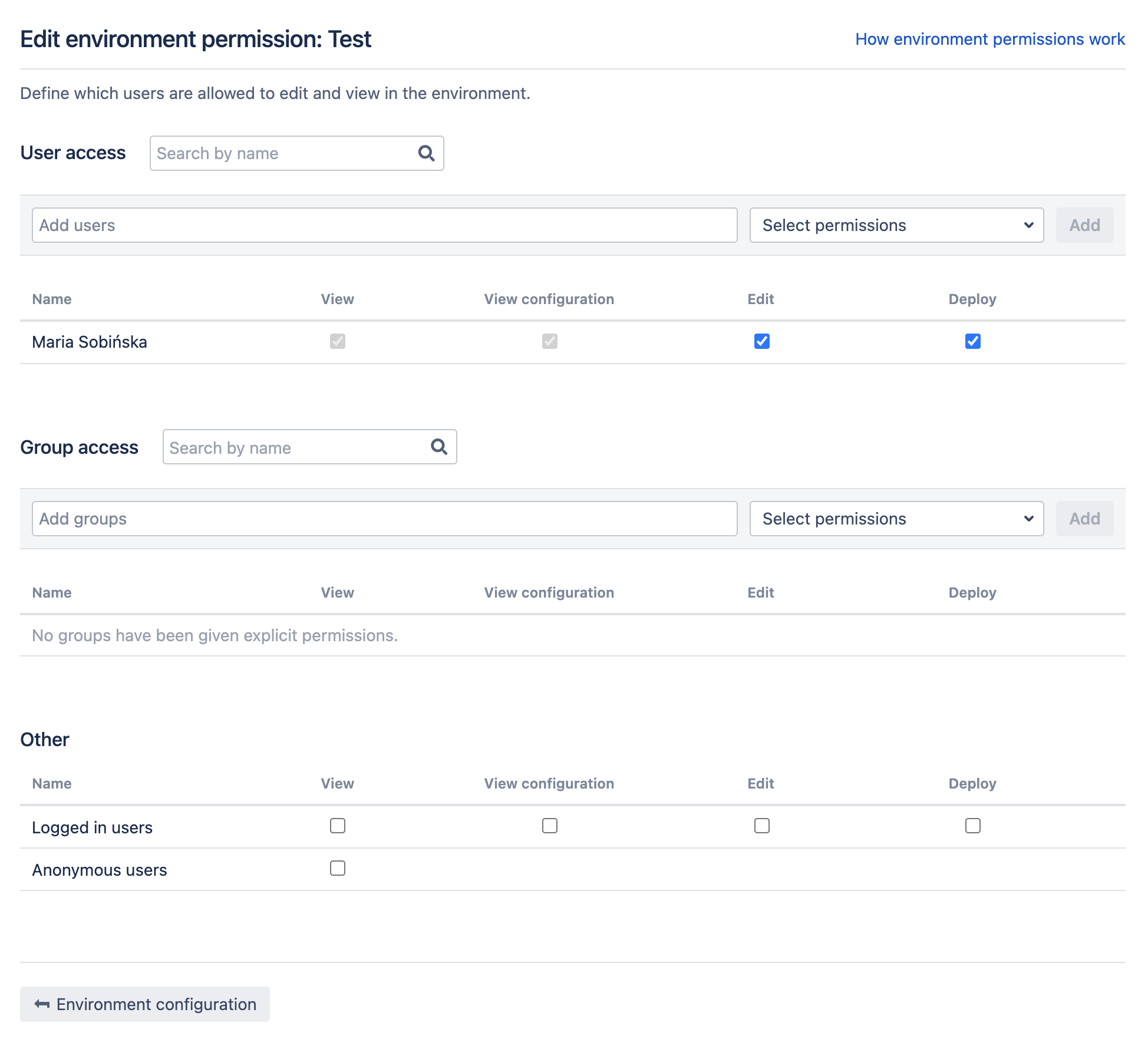Go back to Environment configuration
This screenshot has height=1049, width=1148.
(x=145, y=1004)
